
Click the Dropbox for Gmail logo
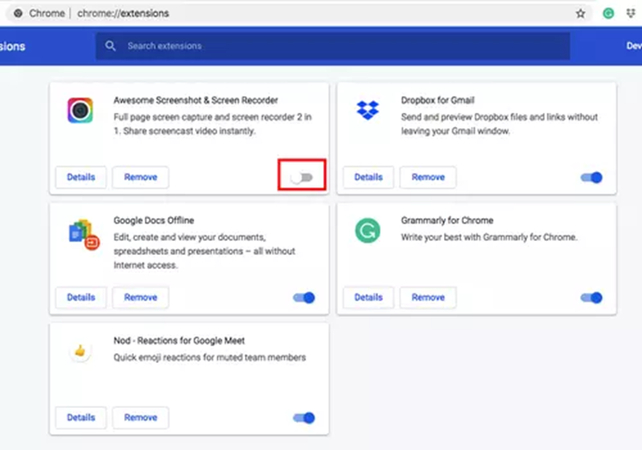pyautogui.click(x=367, y=110)
